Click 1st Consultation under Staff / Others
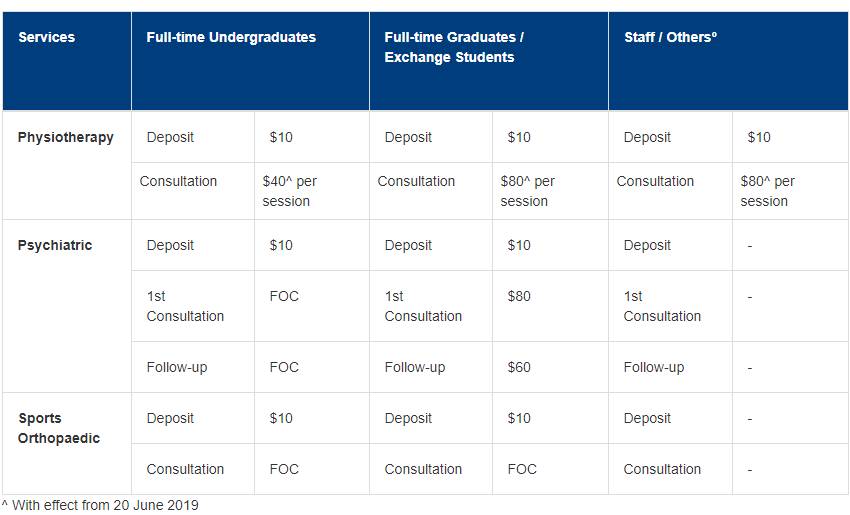The image size is (850, 515). coord(662,306)
